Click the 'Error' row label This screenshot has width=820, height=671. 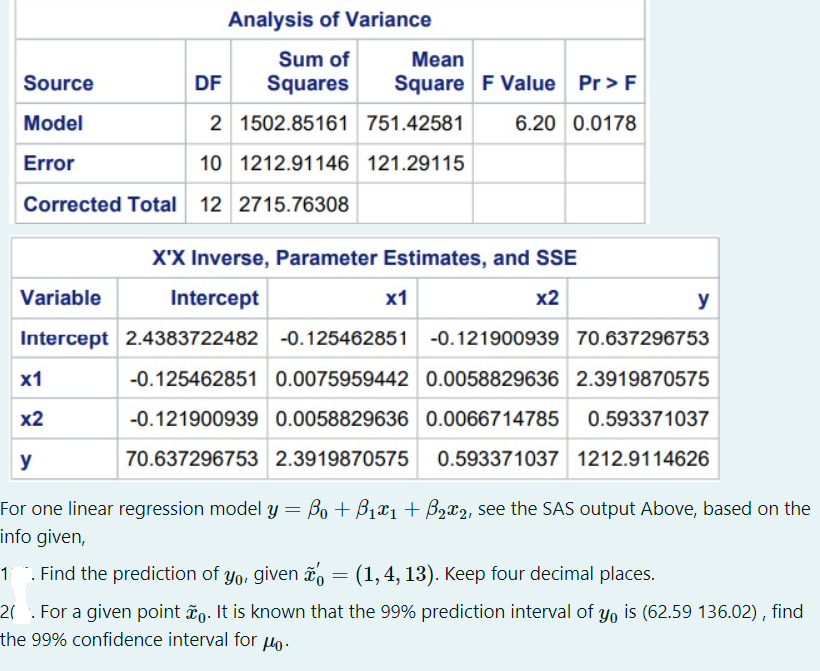pyautogui.click(x=49, y=163)
